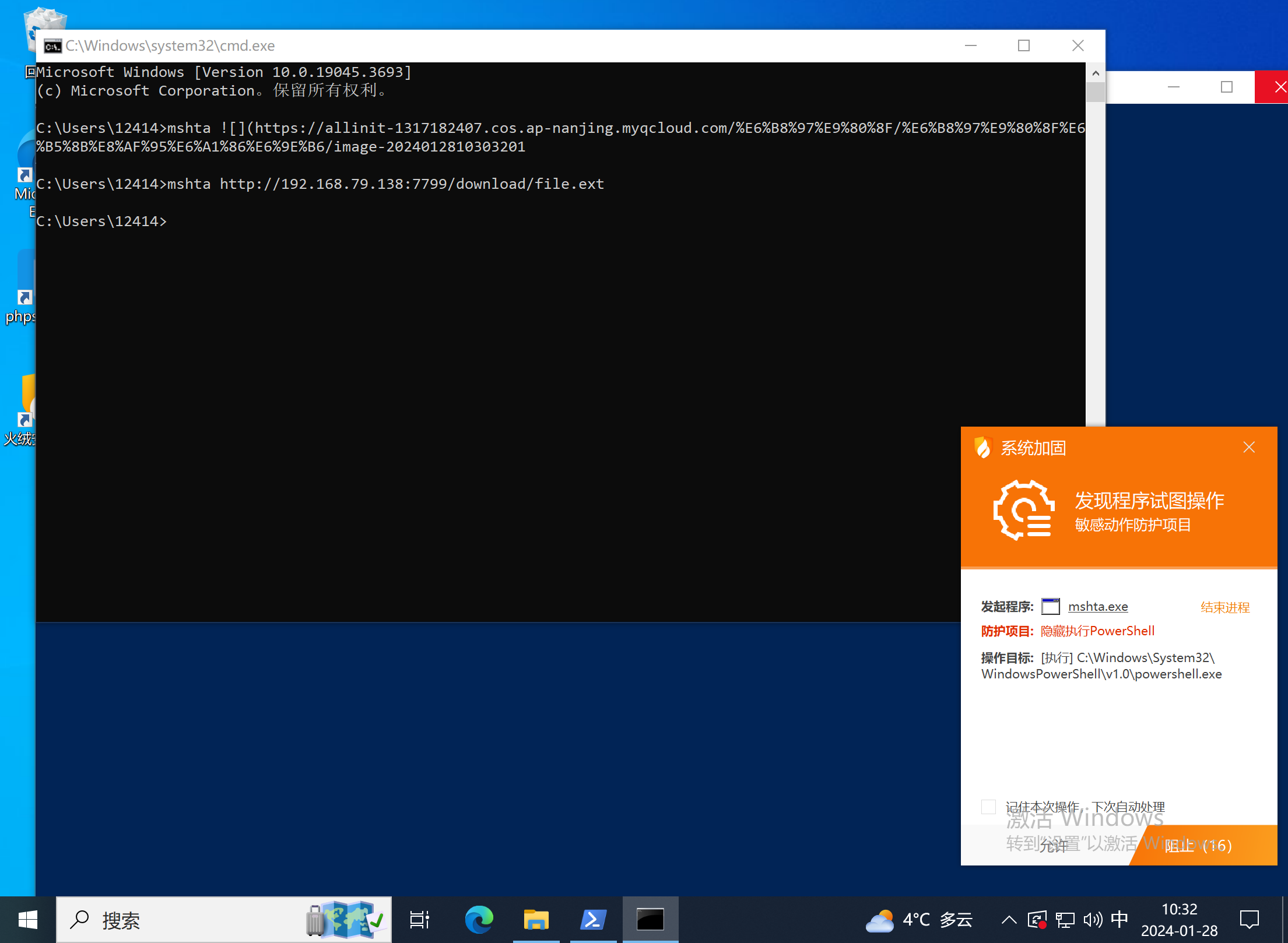Open Microsoft Edge from taskbar
1288x943 pixels.
(479, 920)
